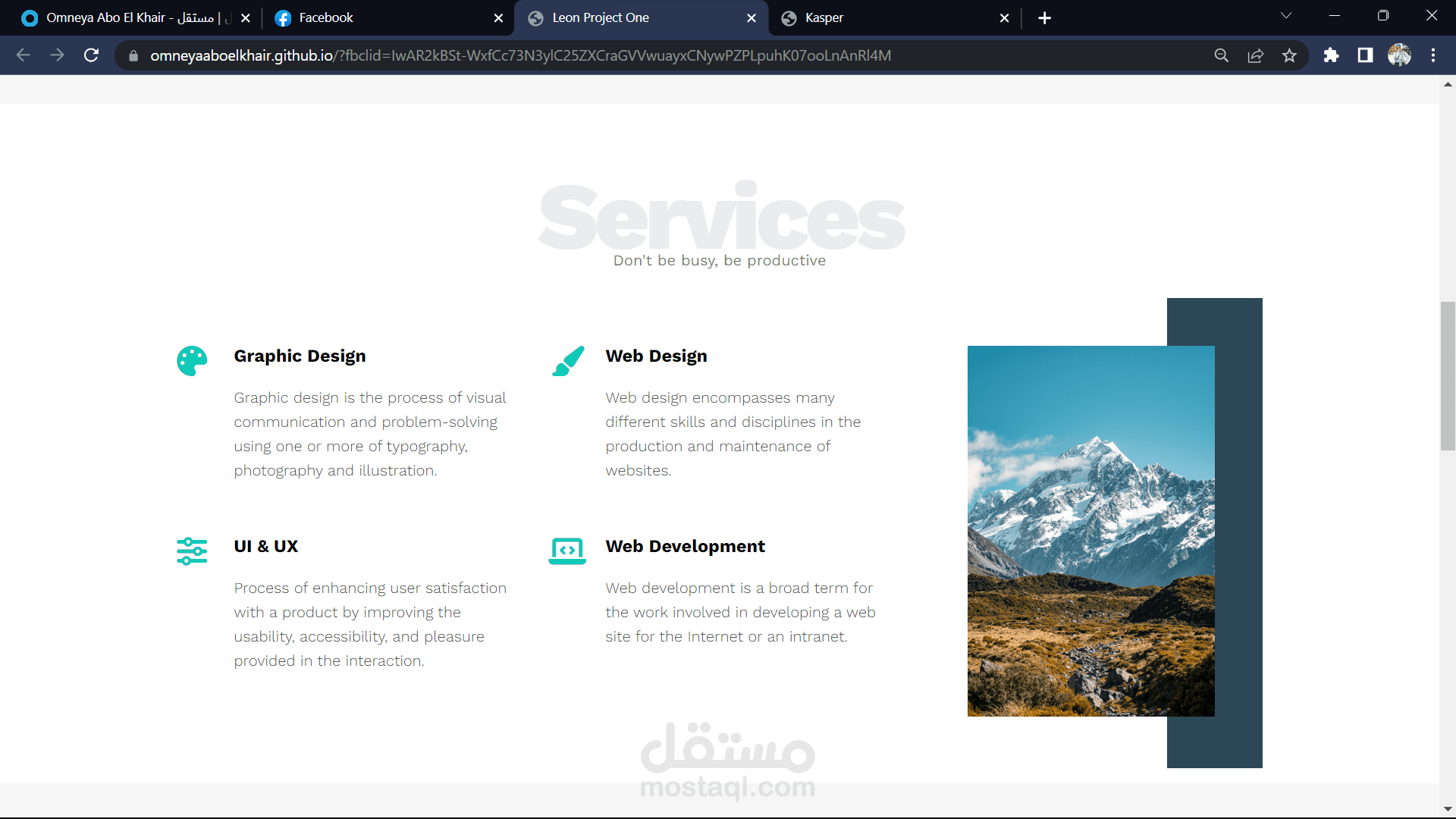The height and width of the screenshot is (819, 1456).
Task: Click the UI & UX sliders icon
Action: (x=192, y=551)
